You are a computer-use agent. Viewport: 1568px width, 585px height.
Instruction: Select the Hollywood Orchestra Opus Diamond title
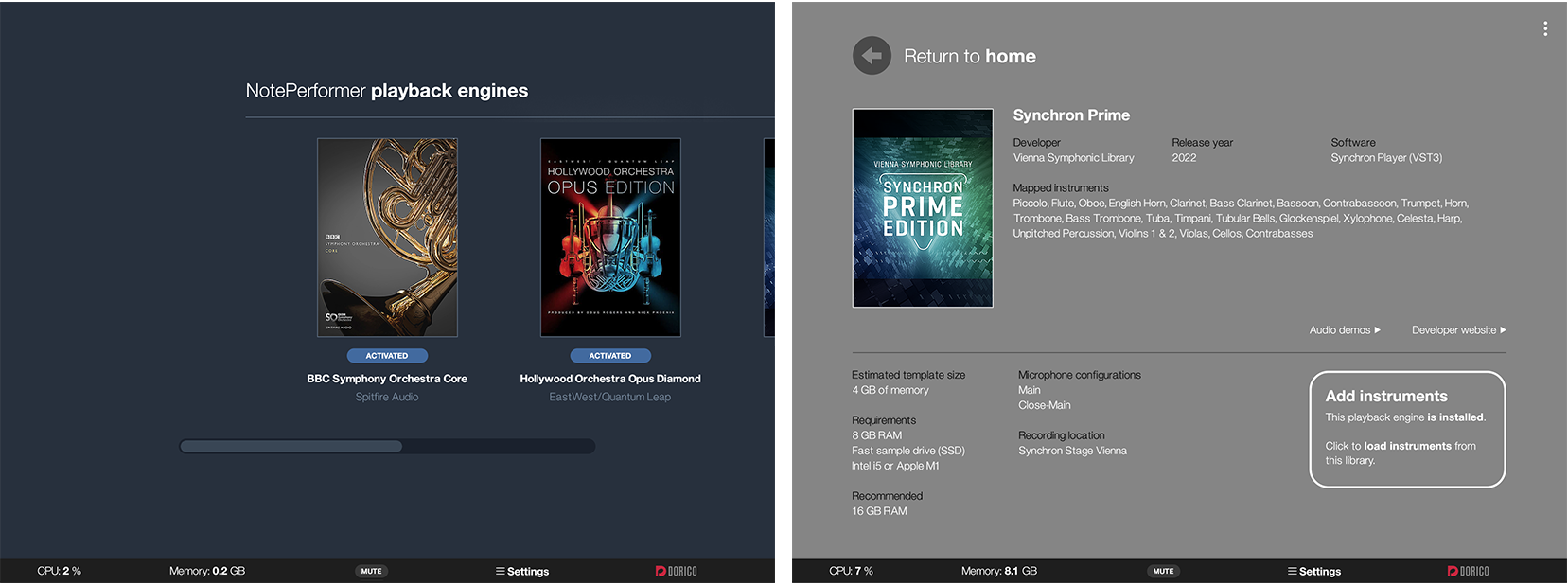[610, 379]
